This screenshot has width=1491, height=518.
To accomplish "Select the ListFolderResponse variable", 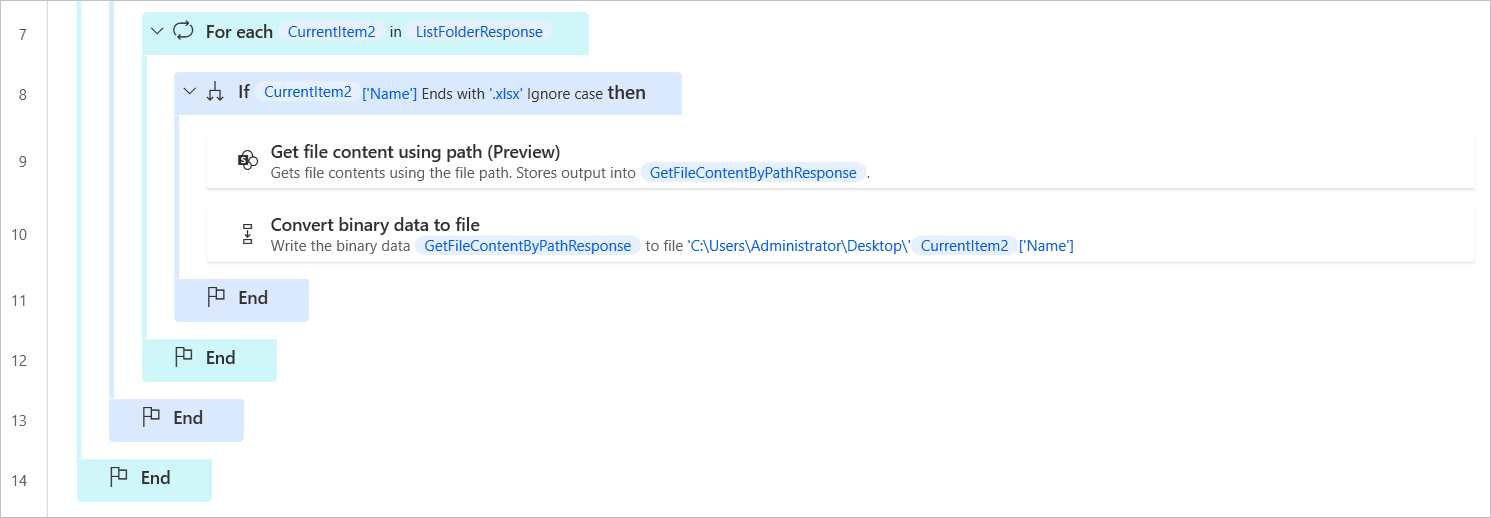I will pos(479,32).
